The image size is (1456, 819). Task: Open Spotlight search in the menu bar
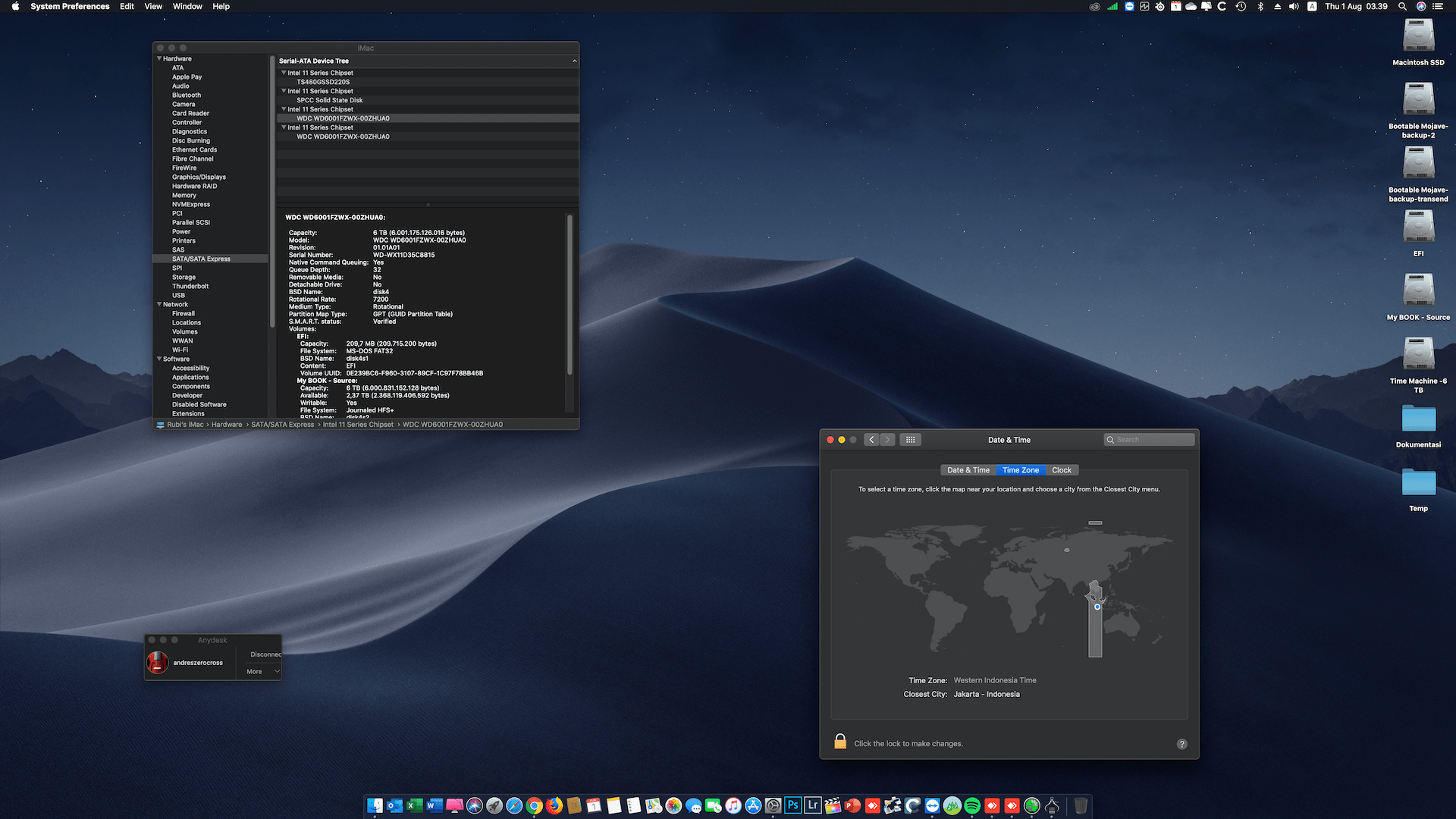(x=1402, y=6)
